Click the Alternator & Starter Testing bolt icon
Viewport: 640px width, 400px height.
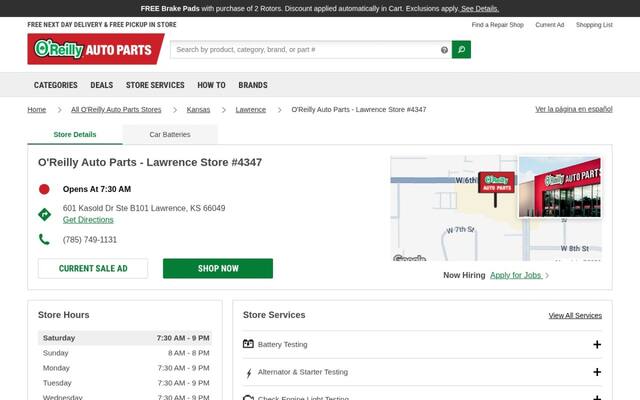[249, 373]
